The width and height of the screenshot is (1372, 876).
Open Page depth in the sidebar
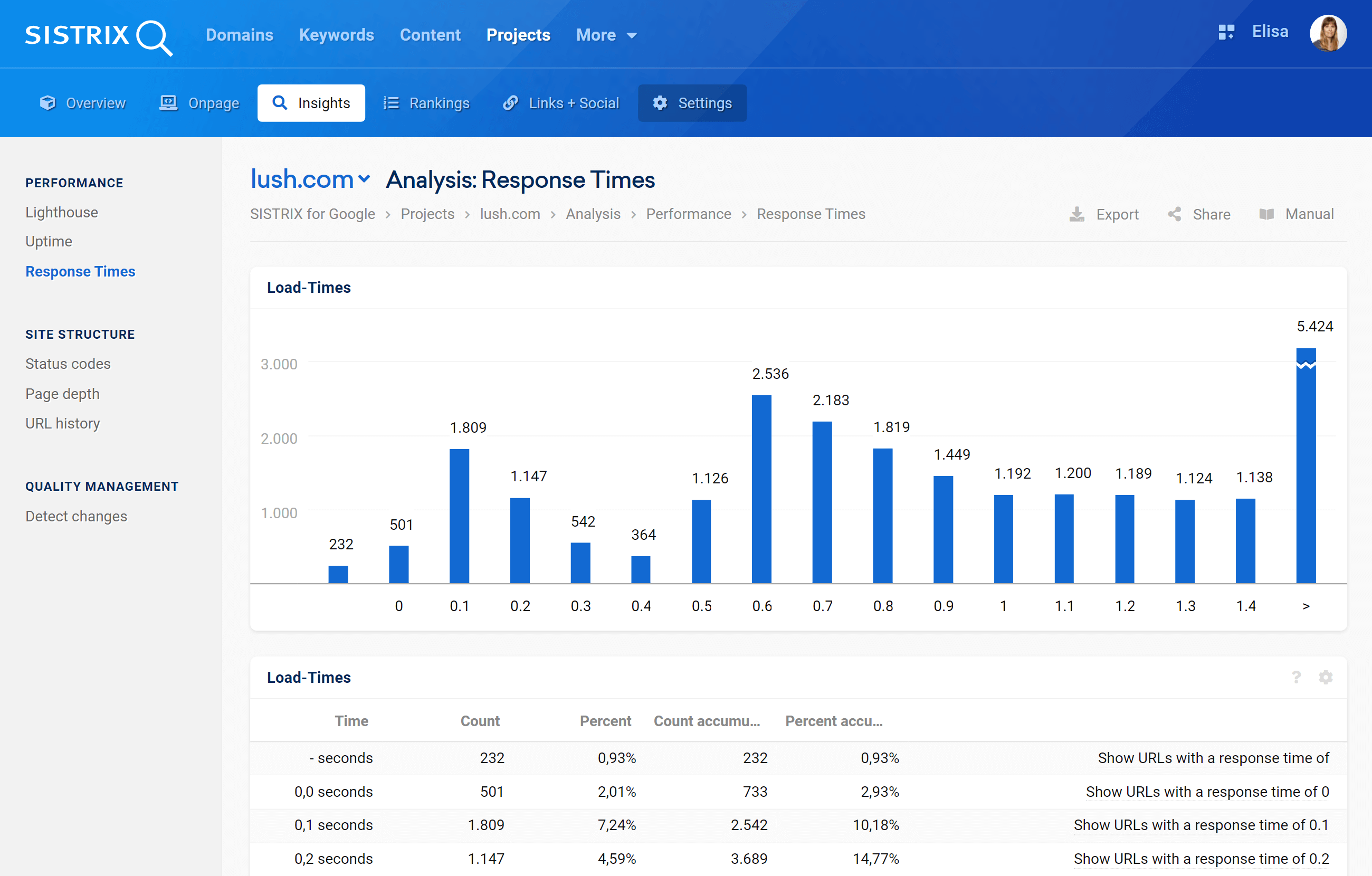pos(62,394)
